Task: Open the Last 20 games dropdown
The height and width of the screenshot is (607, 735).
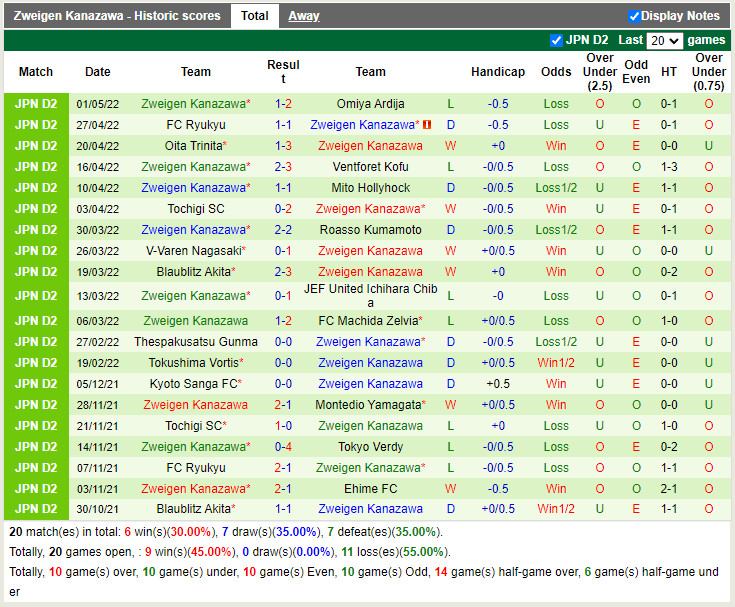Action: coord(664,41)
